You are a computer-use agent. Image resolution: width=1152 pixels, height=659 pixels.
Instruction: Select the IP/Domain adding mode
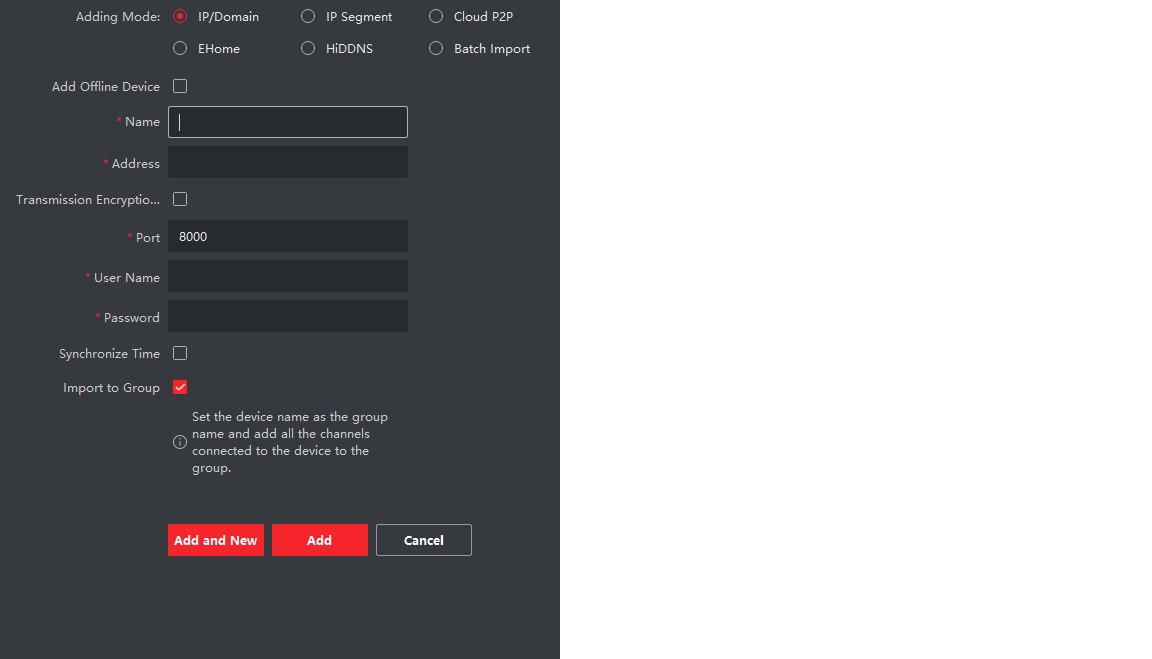[180, 16]
